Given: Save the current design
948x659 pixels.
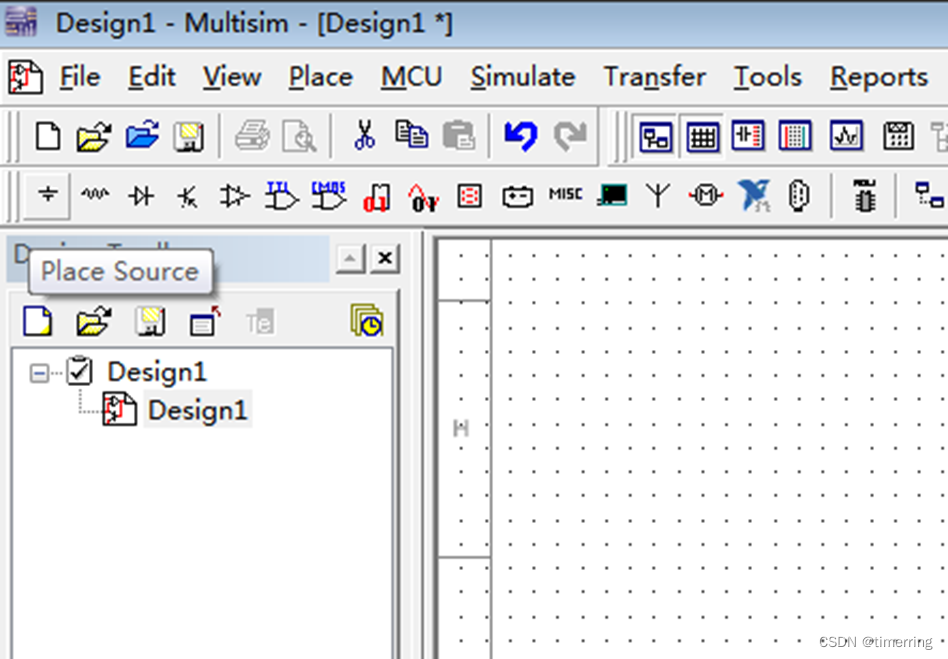Looking at the screenshot, I should coord(189,136).
